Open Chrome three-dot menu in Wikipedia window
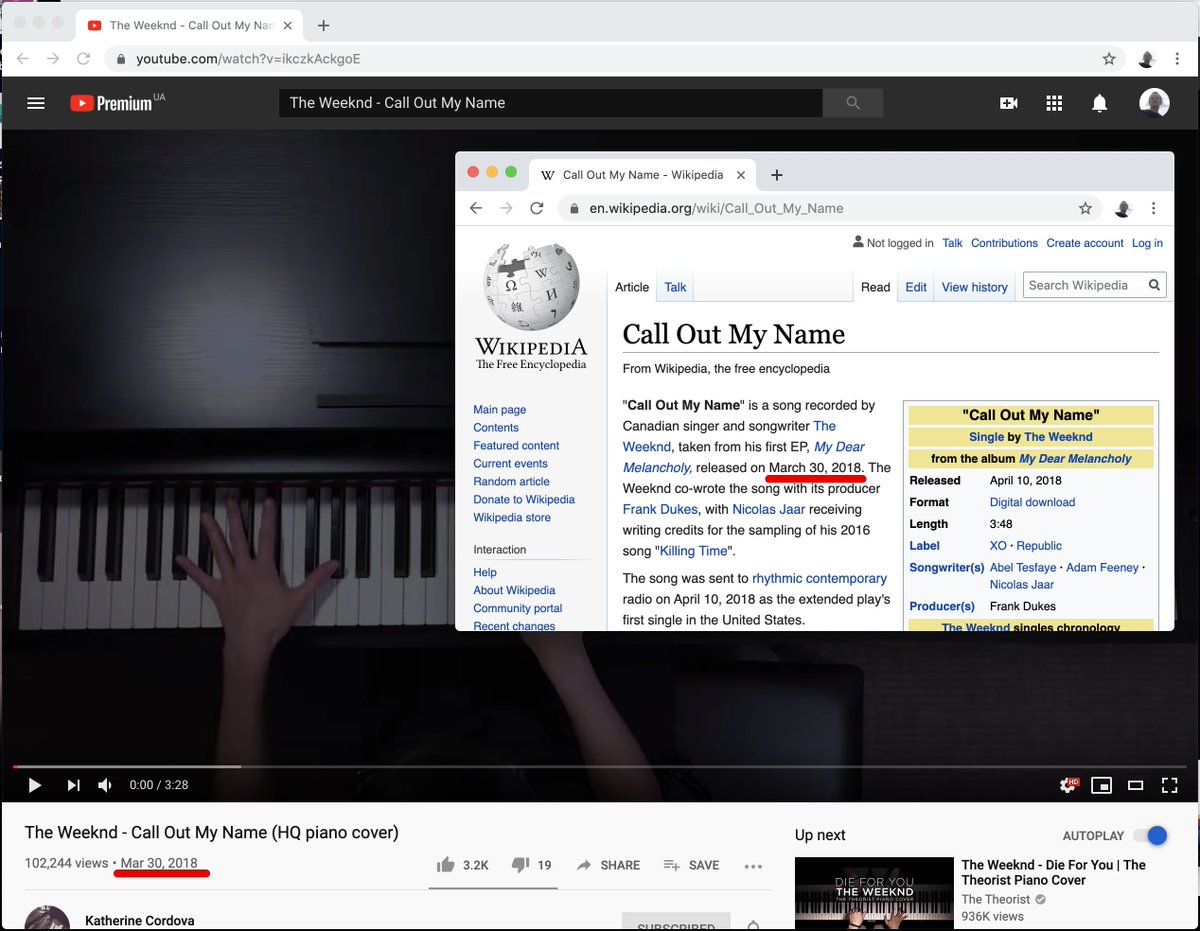Image resolution: width=1200 pixels, height=931 pixels. (1155, 208)
